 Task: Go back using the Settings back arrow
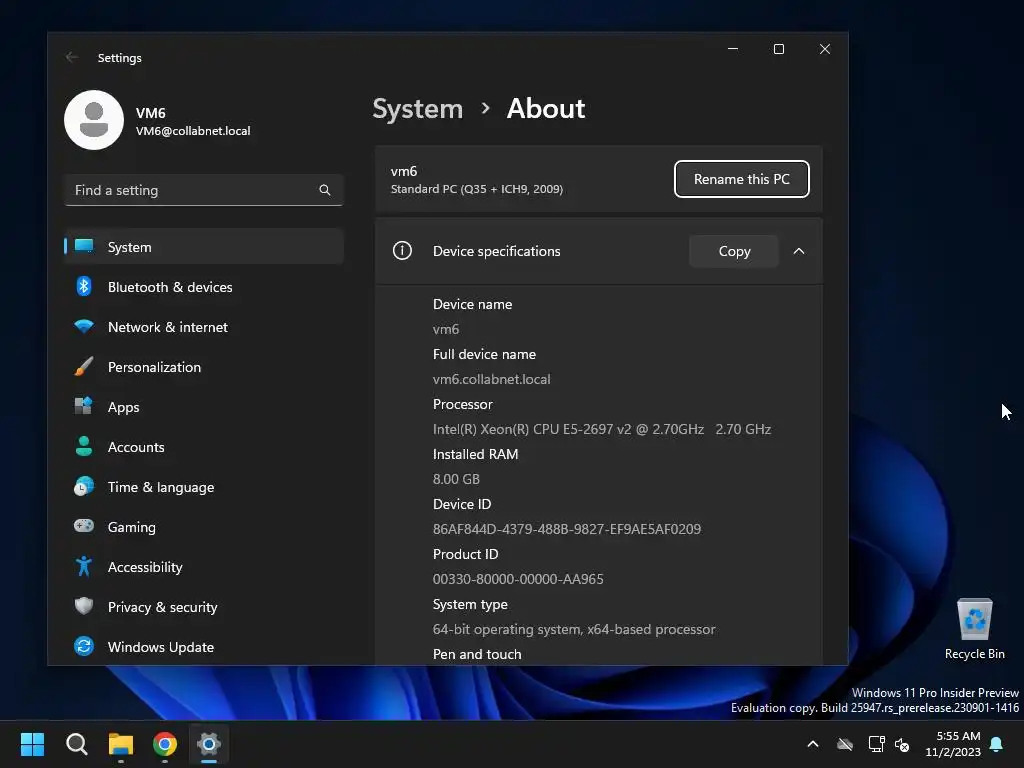point(72,57)
